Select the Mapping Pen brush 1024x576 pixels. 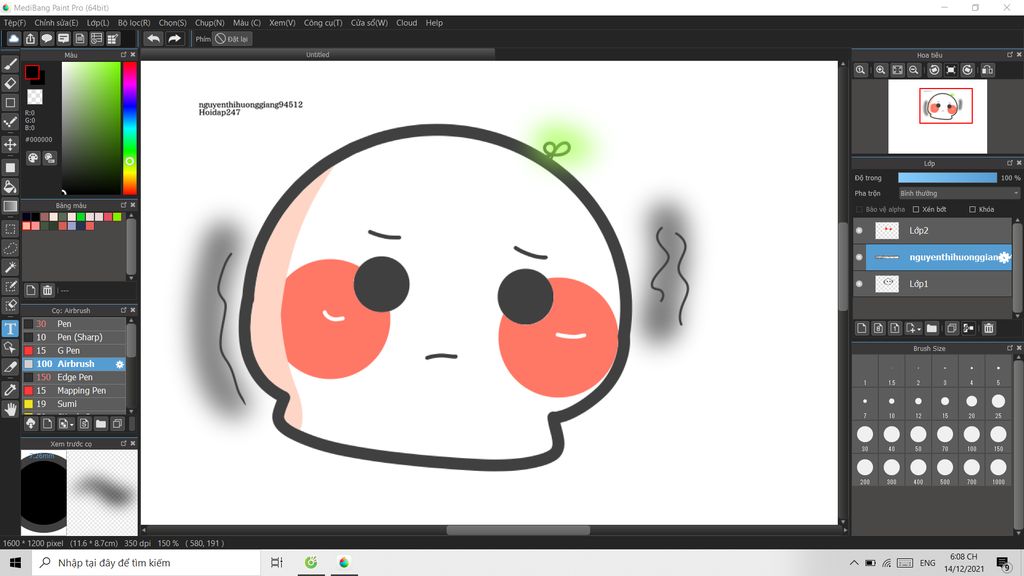74,391
